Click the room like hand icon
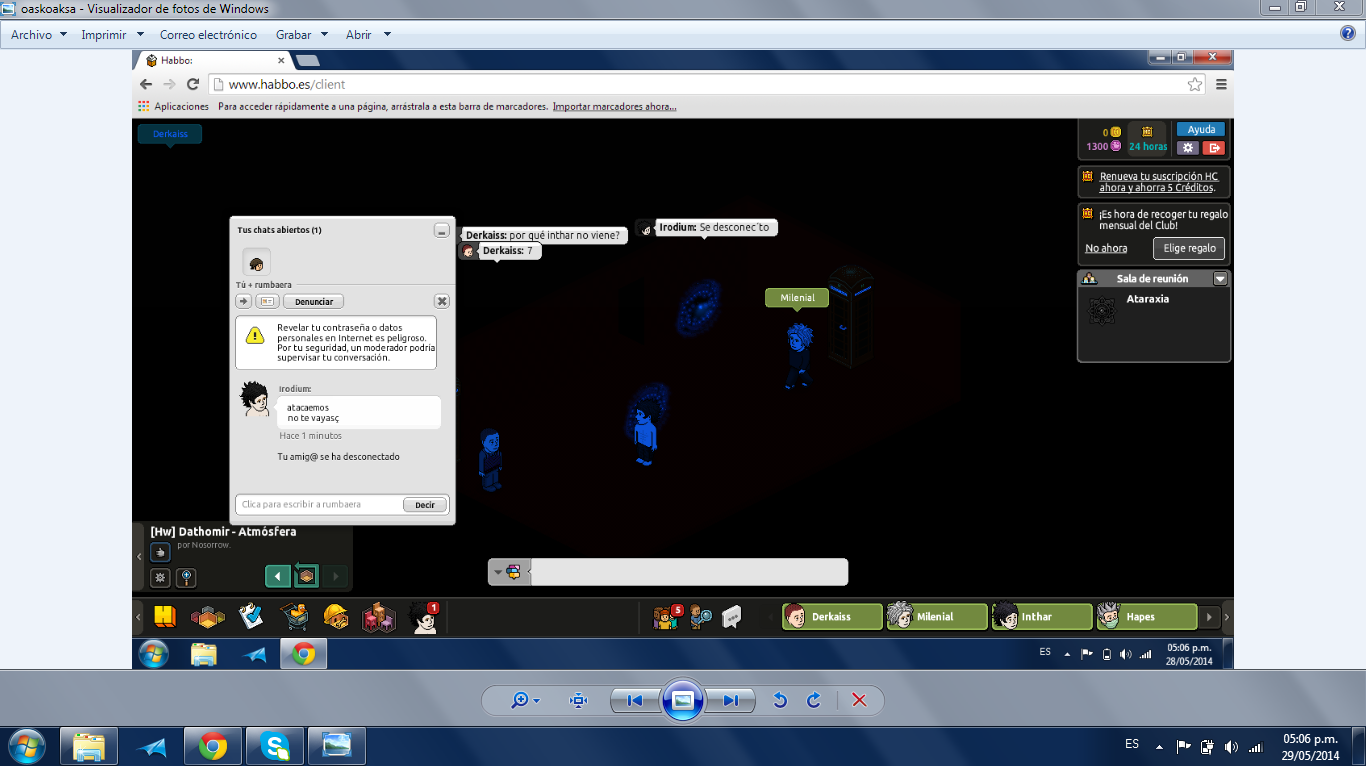This screenshot has height=766, width=1366. (x=160, y=552)
